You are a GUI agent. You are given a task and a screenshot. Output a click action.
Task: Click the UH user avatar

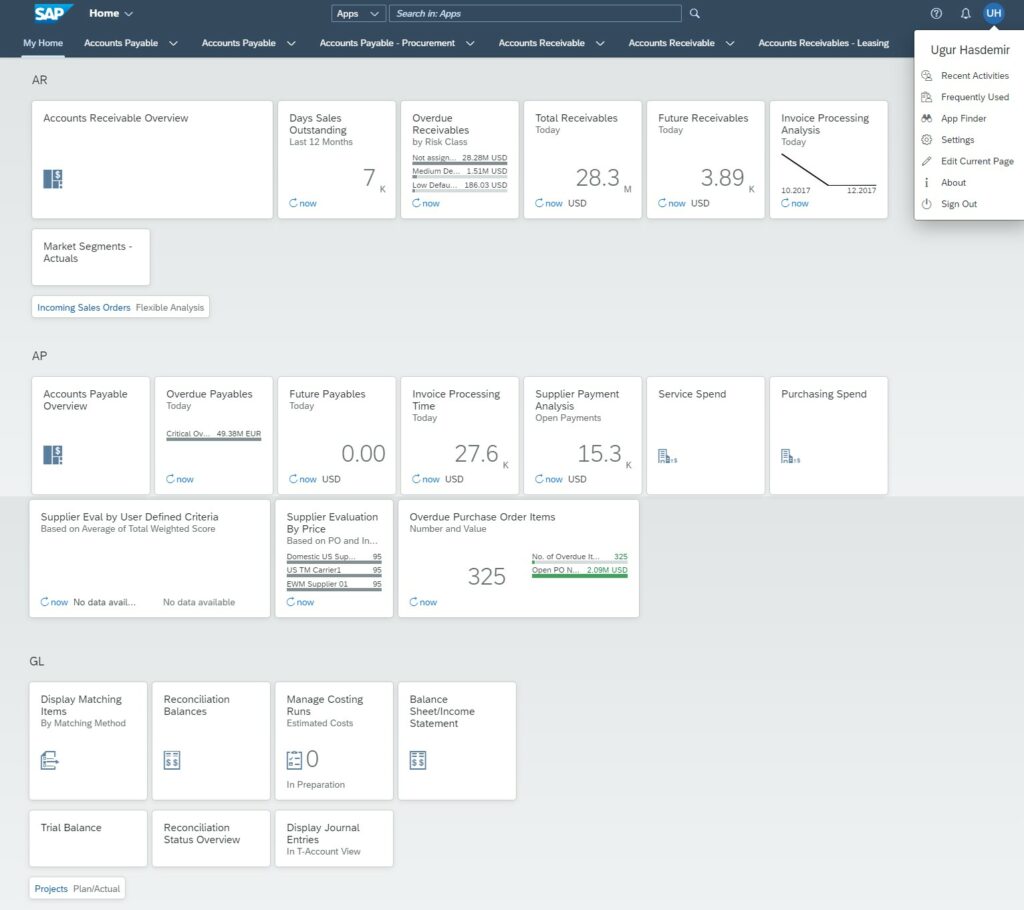tap(993, 13)
